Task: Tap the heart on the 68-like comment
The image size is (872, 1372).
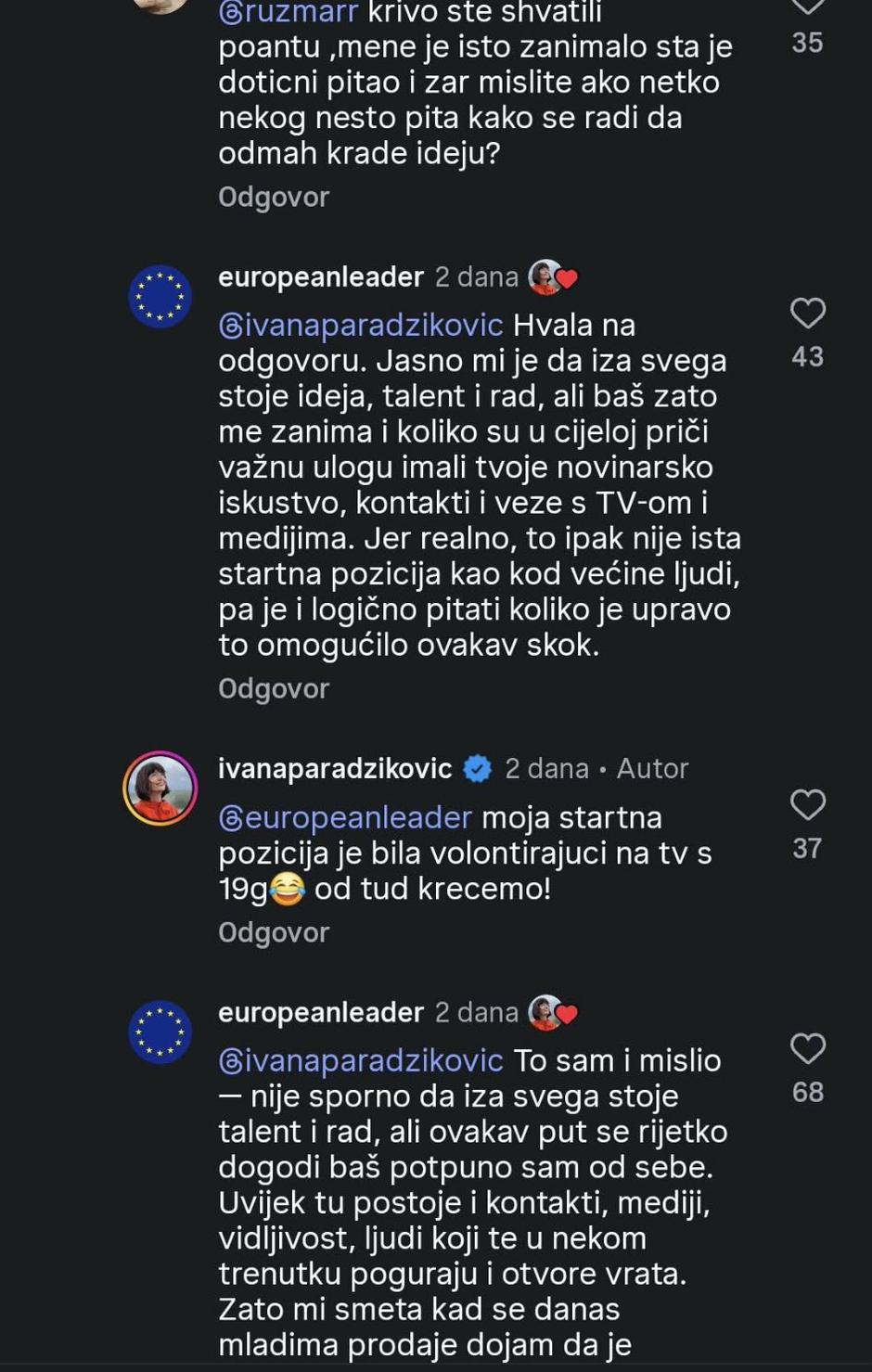Action: coord(807,1049)
